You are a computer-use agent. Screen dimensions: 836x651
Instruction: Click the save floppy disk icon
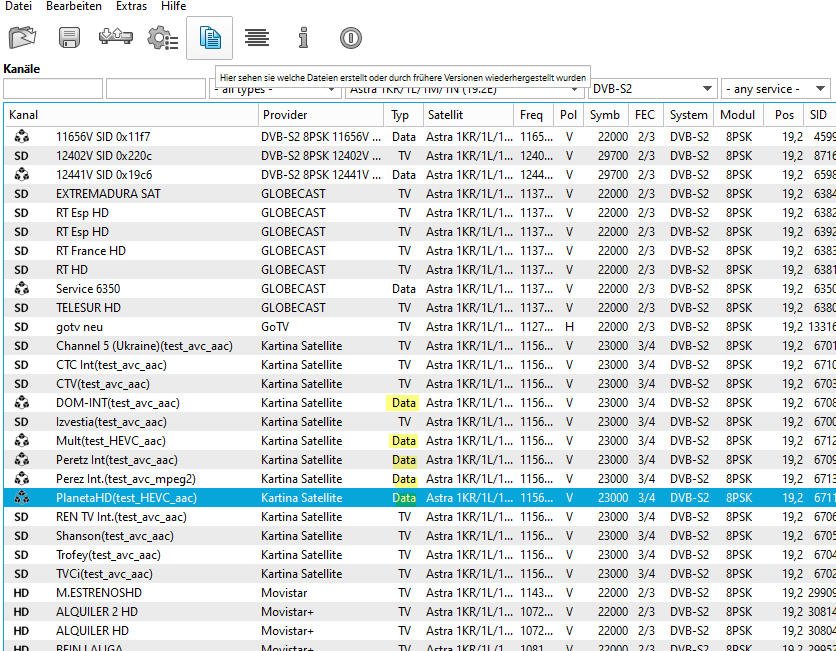(69, 38)
